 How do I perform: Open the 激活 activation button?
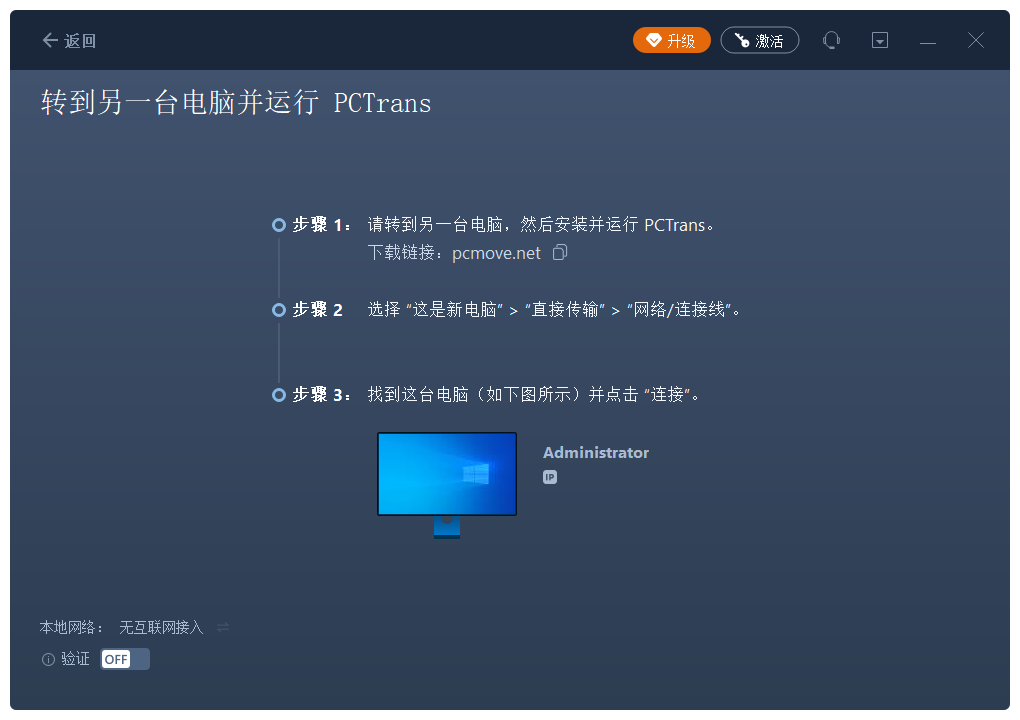coord(759,40)
